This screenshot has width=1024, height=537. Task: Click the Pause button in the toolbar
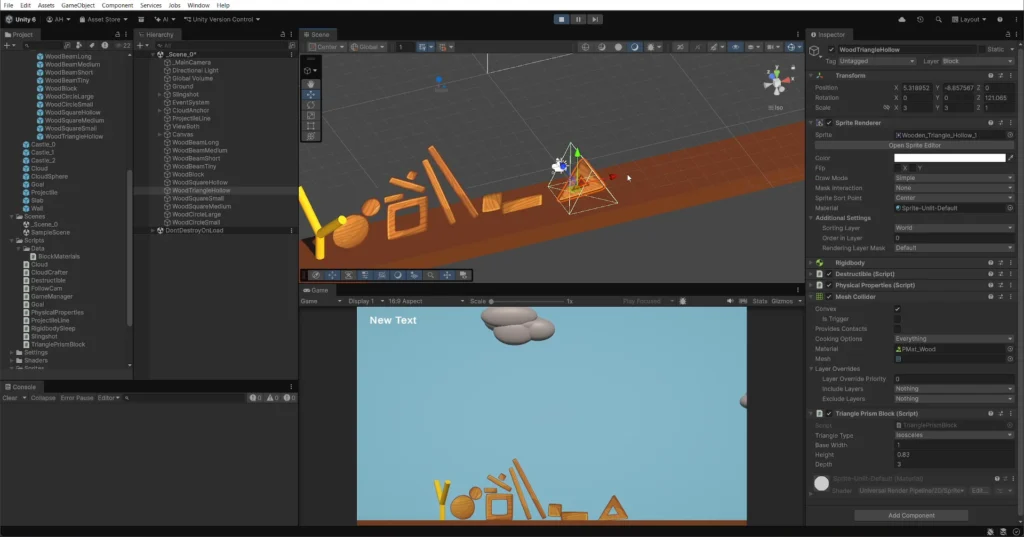click(x=578, y=20)
